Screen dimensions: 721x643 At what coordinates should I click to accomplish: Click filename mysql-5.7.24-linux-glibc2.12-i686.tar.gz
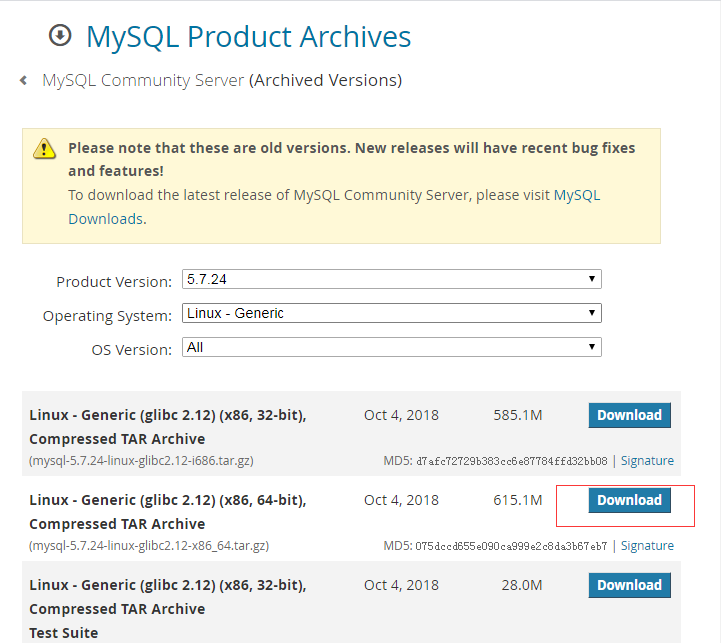[141, 461]
